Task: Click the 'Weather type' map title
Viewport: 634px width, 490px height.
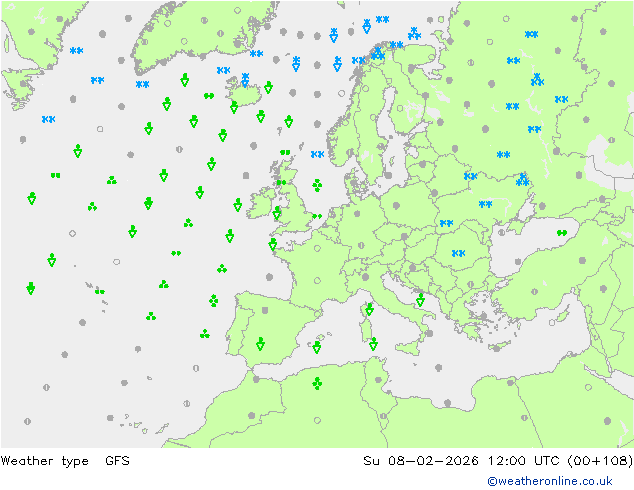Action: point(44,461)
